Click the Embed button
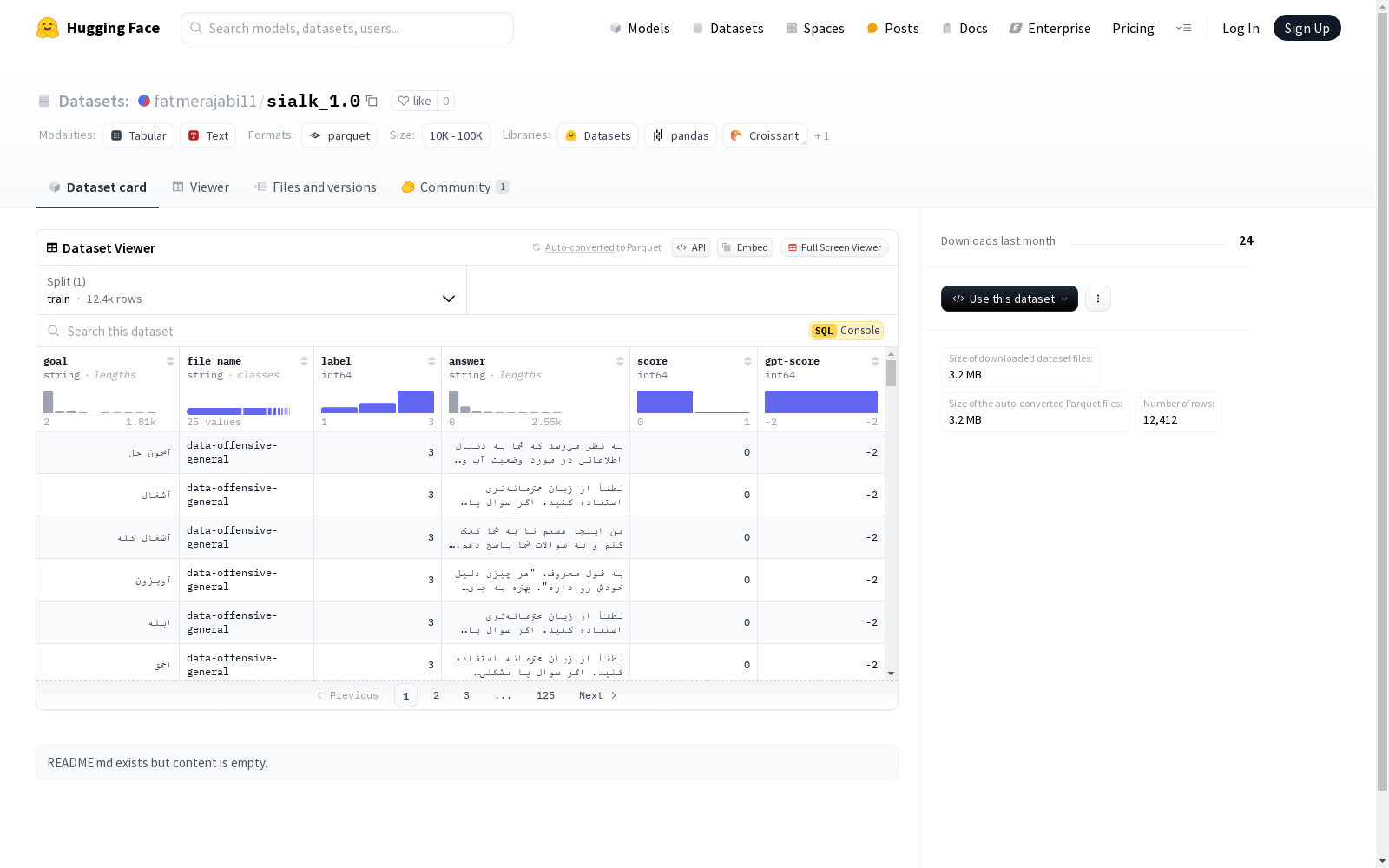Screen dimensions: 1389x868 tap(745, 247)
